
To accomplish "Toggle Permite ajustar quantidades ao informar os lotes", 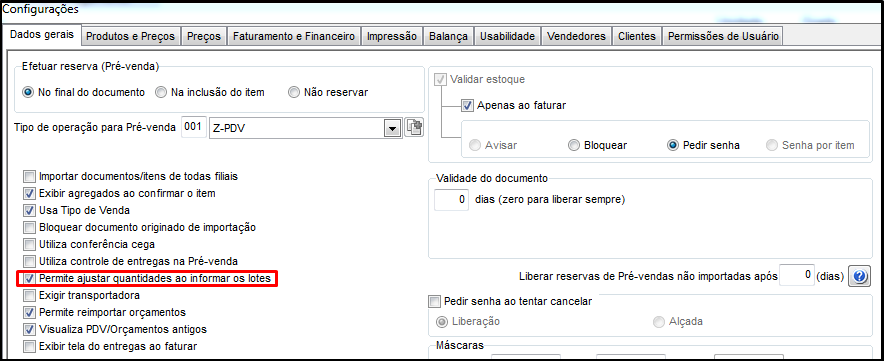I will (29, 279).
